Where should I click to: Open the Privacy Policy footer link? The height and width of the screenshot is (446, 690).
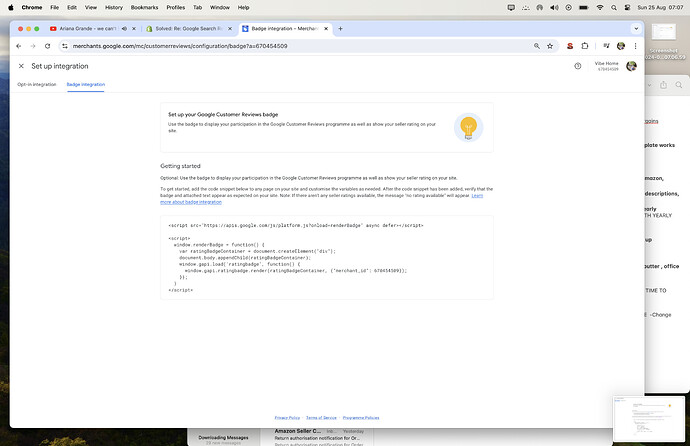pos(287,417)
